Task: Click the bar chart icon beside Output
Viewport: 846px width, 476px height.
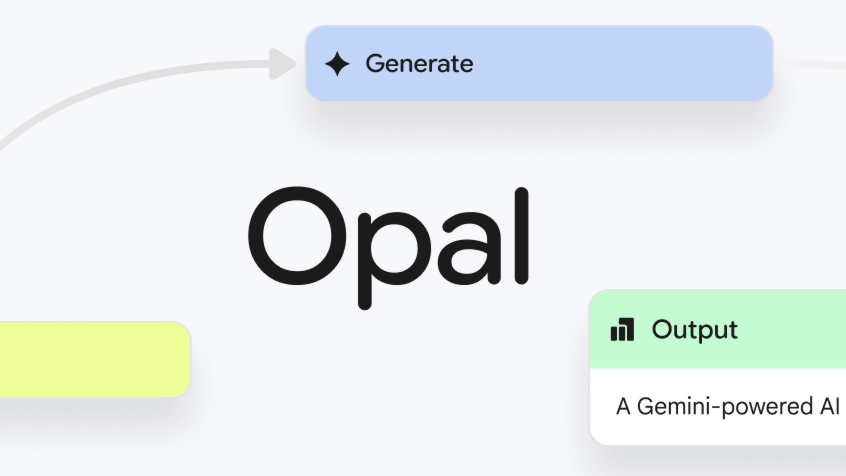Action: coord(622,329)
